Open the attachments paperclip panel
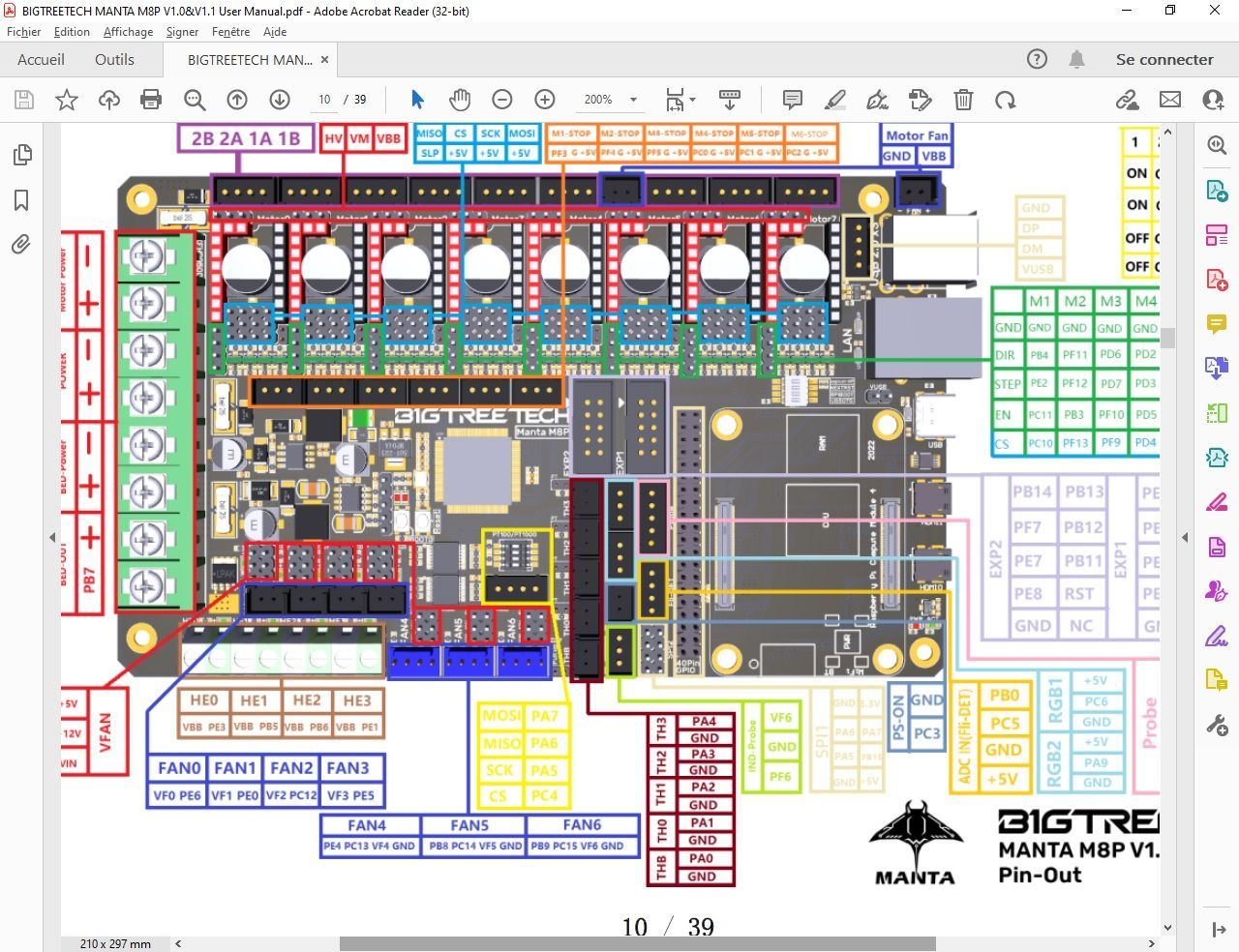1239x952 pixels. [x=21, y=244]
